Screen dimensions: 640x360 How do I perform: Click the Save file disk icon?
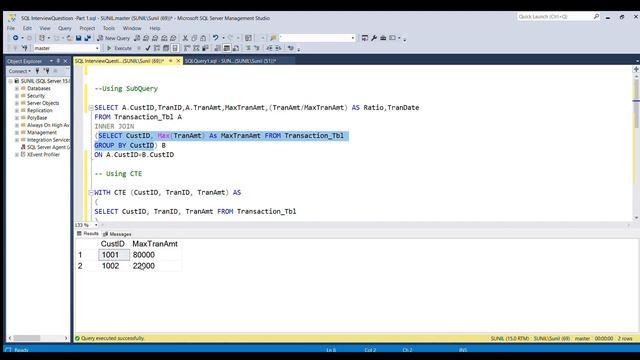pos(78,38)
